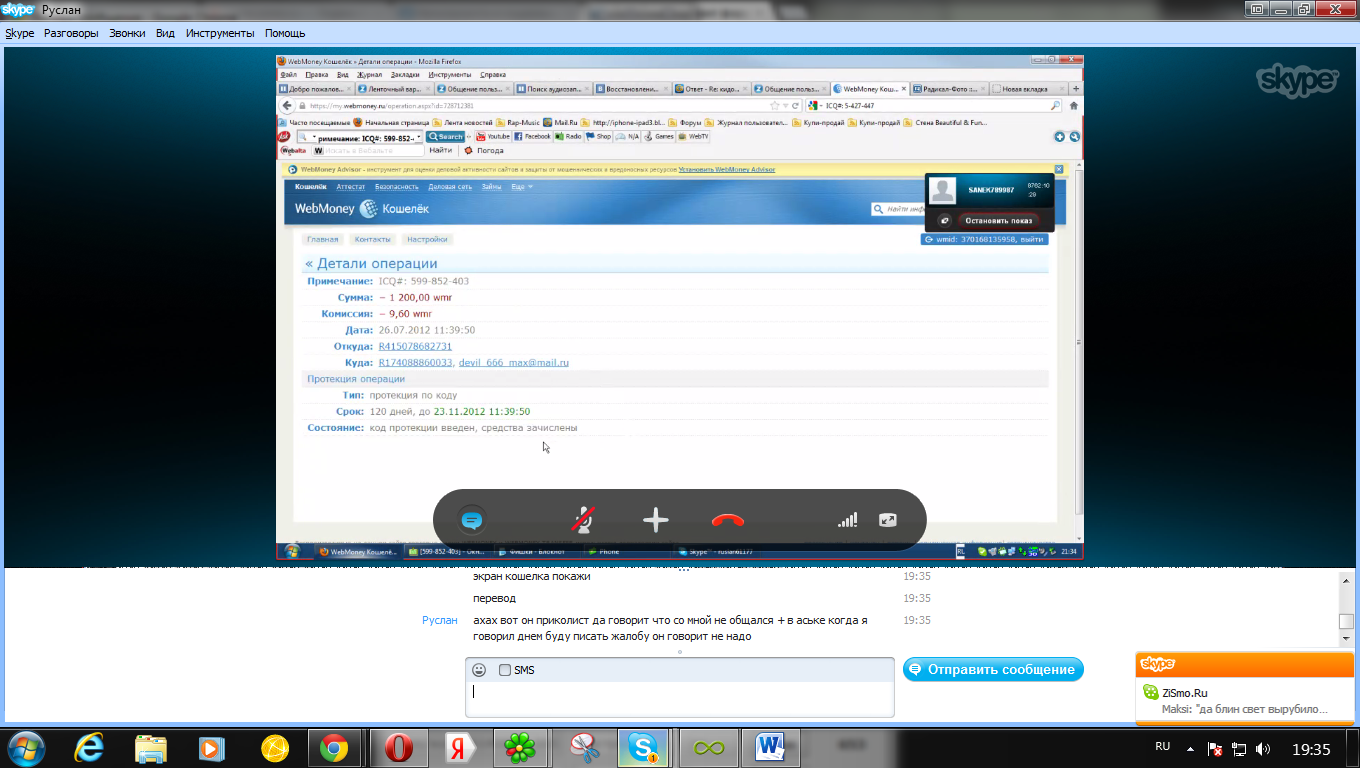Viewport: 1360px width, 768px height.
Task: Open the Skype menu
Action: point(20,33)
